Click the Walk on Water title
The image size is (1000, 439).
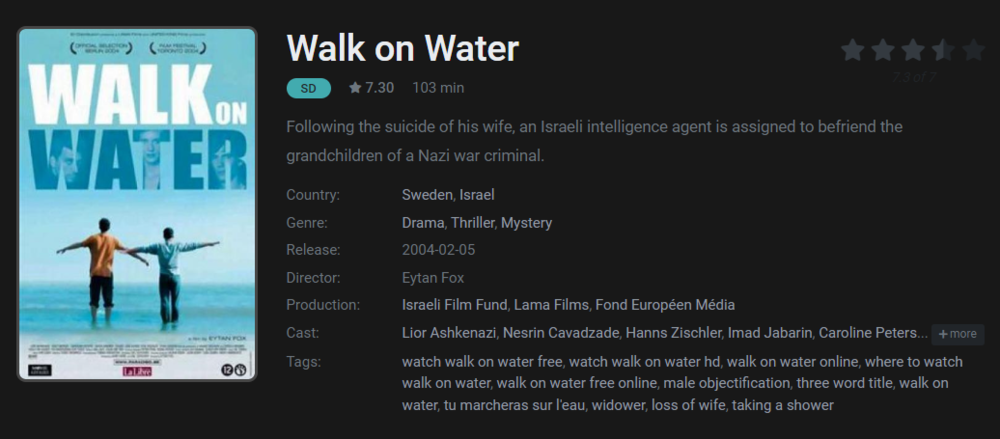[403, 47]
